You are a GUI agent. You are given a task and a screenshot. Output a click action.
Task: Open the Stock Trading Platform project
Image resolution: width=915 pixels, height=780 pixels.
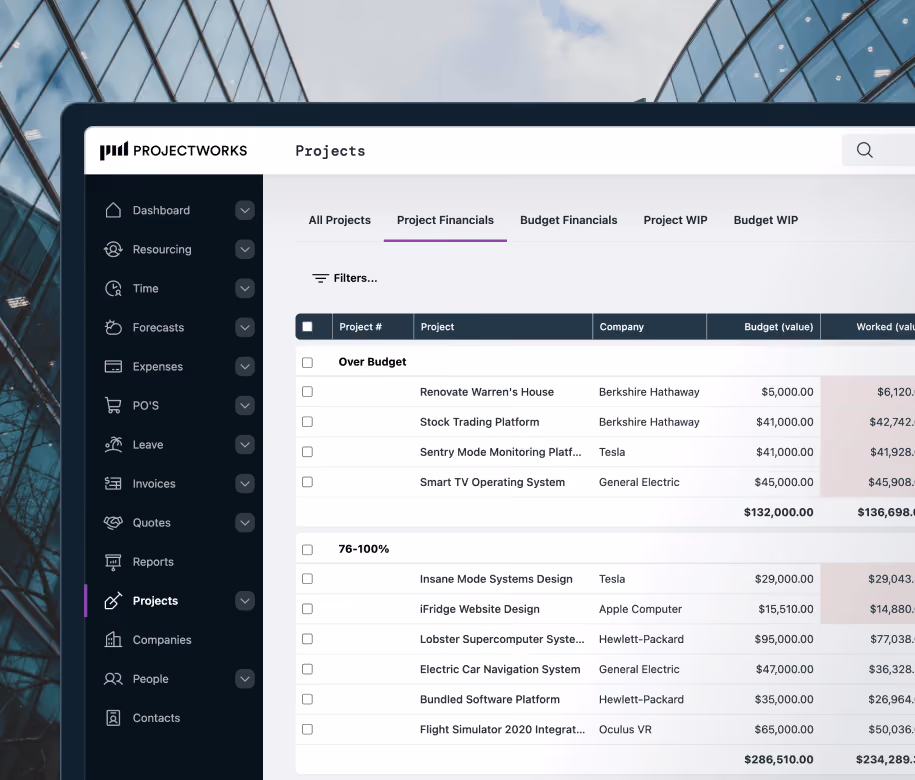[480, 422]
